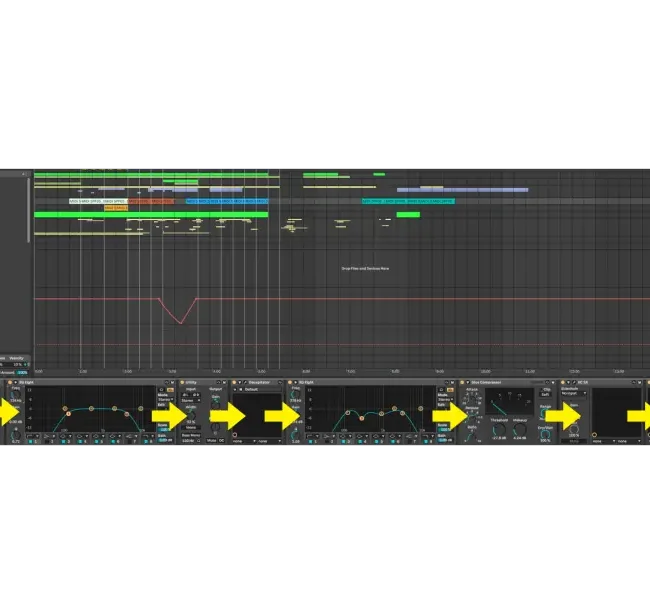Viewport: 650px width, 614px height.
Task: Click the dip in the red automation line
Action: click(180, 322)
